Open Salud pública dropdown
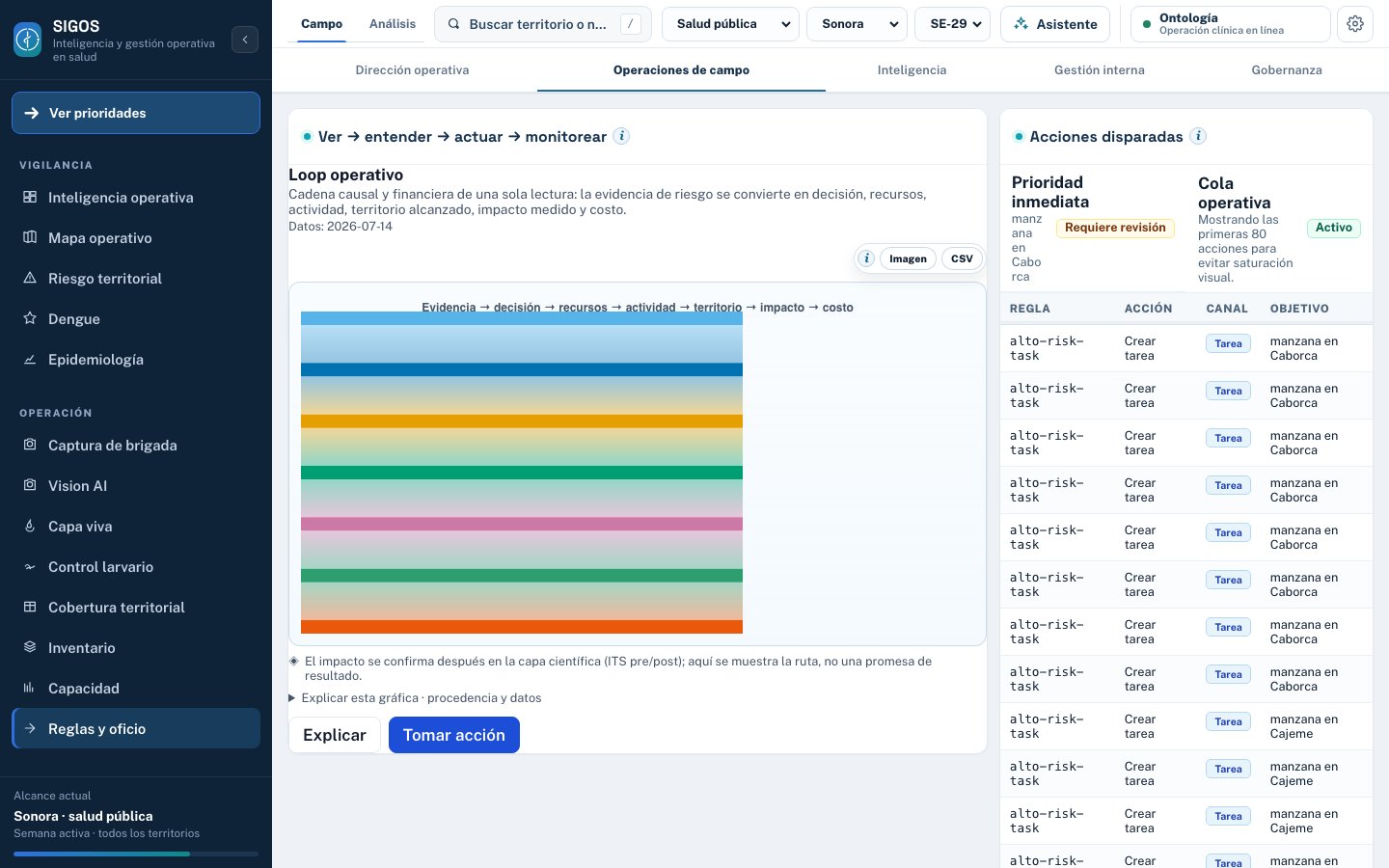Viewport: 1389px width, 868px height. [x=730, y=24]
